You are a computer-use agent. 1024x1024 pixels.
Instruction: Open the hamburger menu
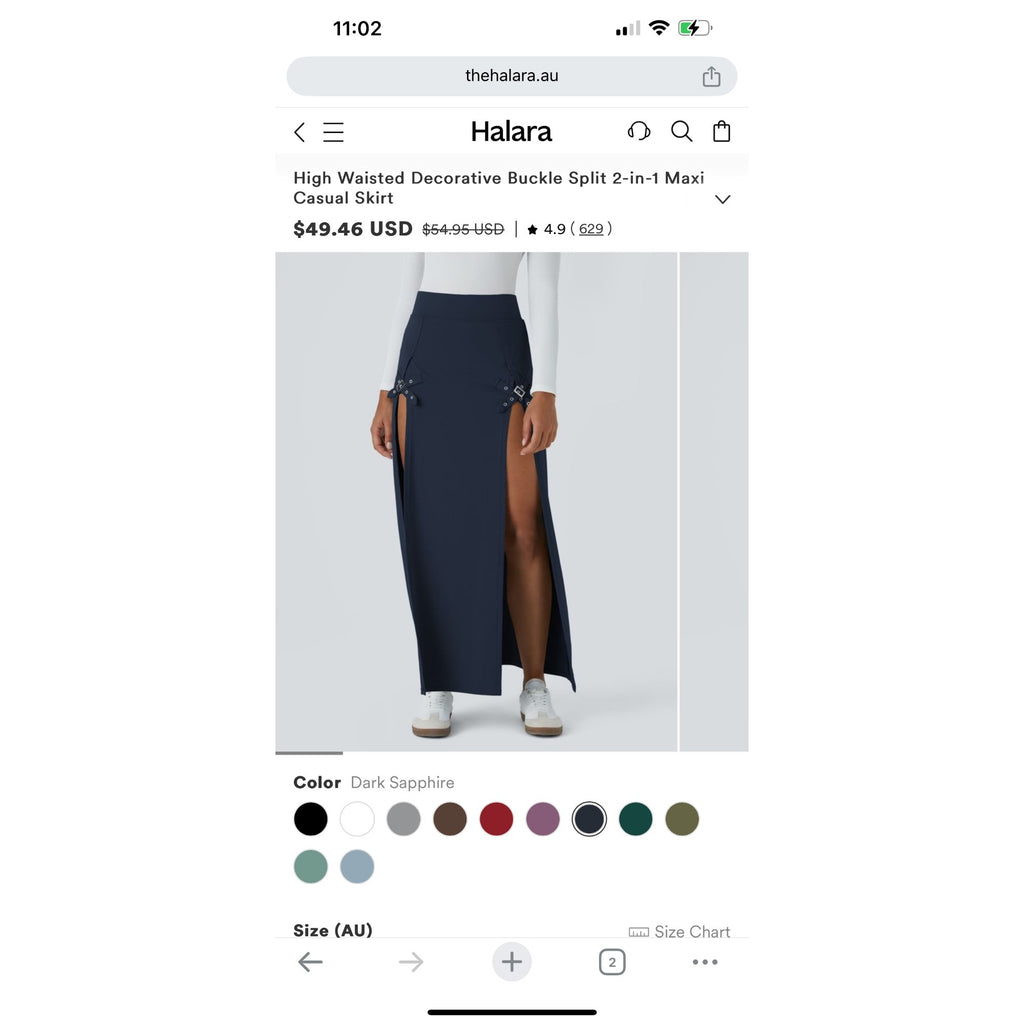(x=333, y=132)
